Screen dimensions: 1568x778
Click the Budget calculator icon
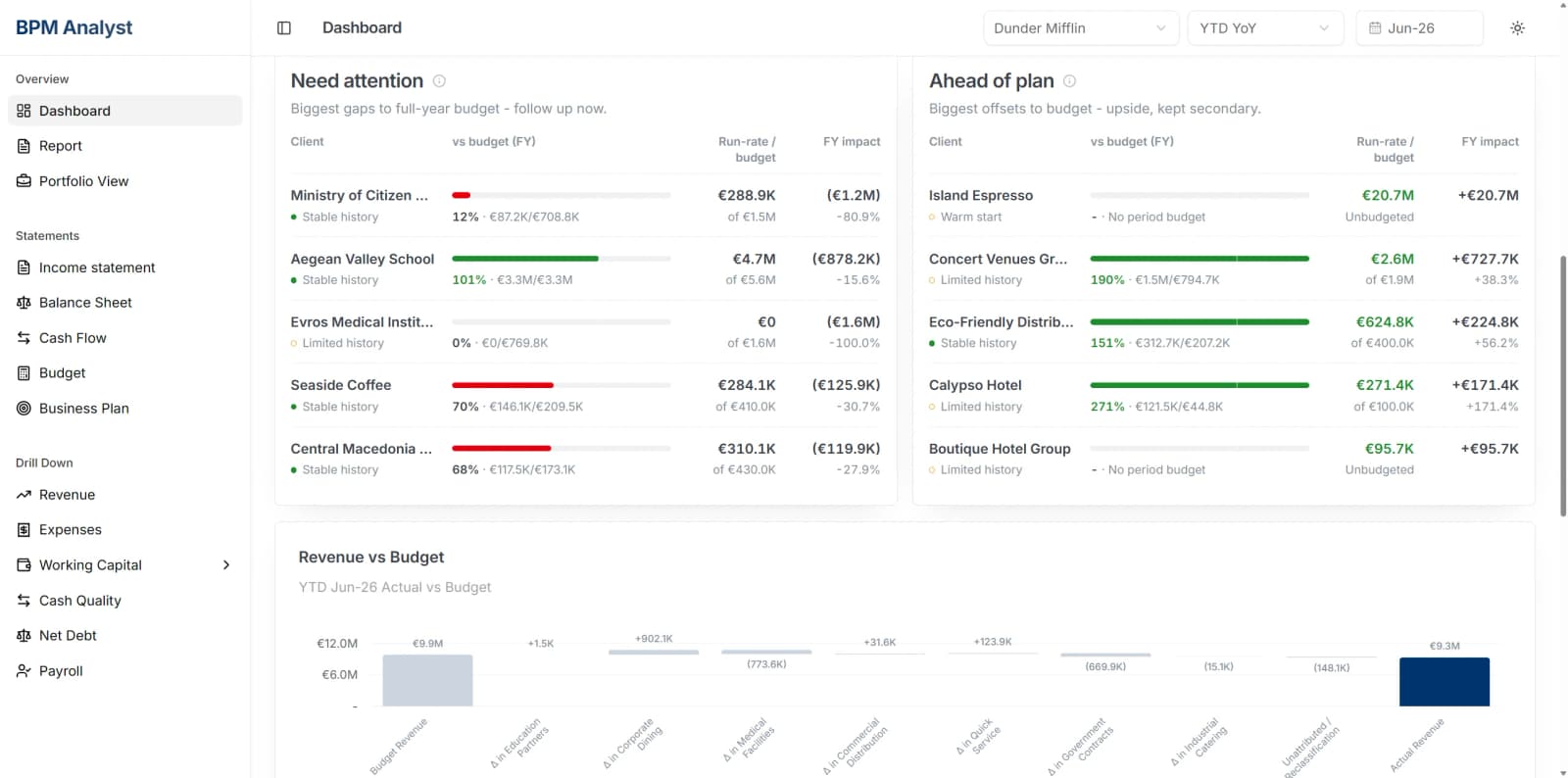click(x=24, y=373)
